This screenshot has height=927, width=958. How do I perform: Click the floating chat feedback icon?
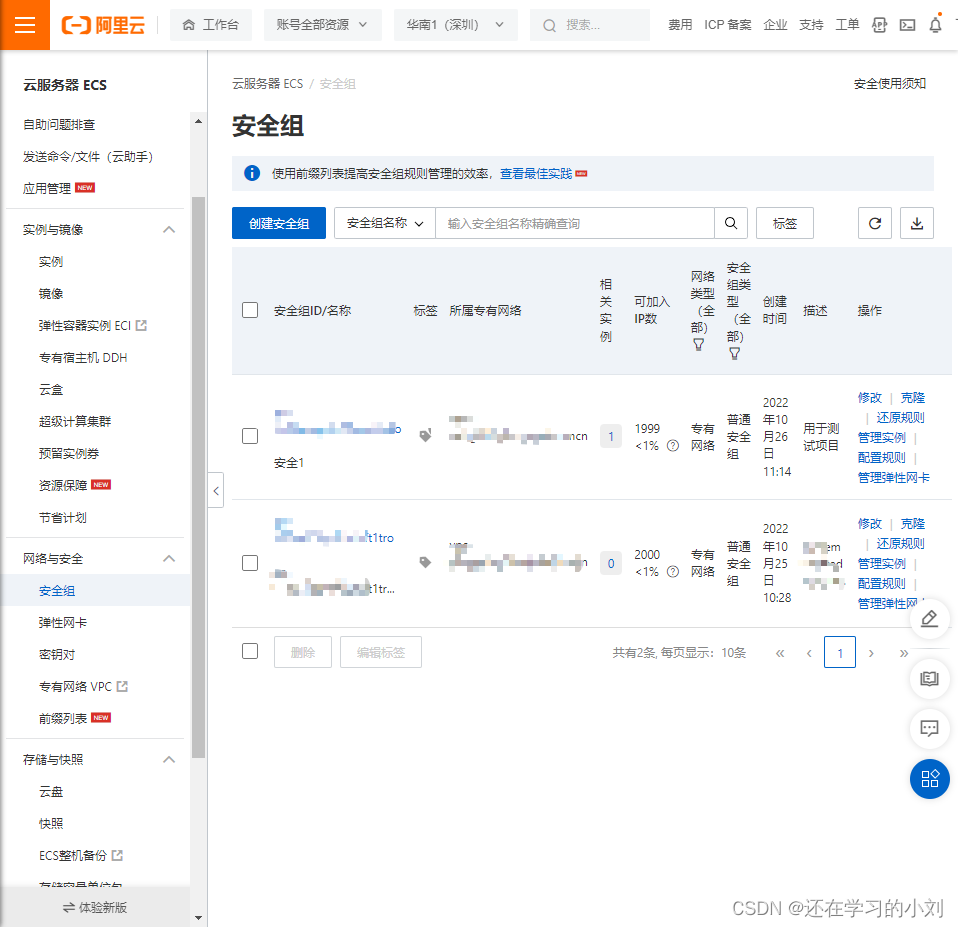click(929, 728)
